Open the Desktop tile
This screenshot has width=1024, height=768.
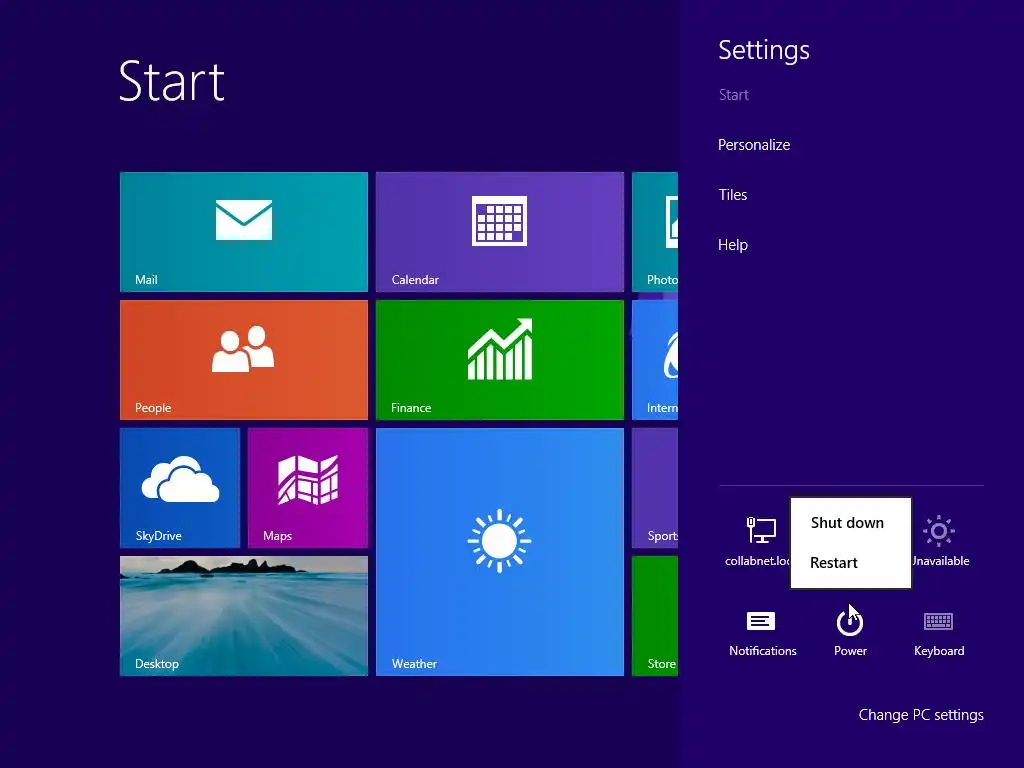[x=244, y=616]
